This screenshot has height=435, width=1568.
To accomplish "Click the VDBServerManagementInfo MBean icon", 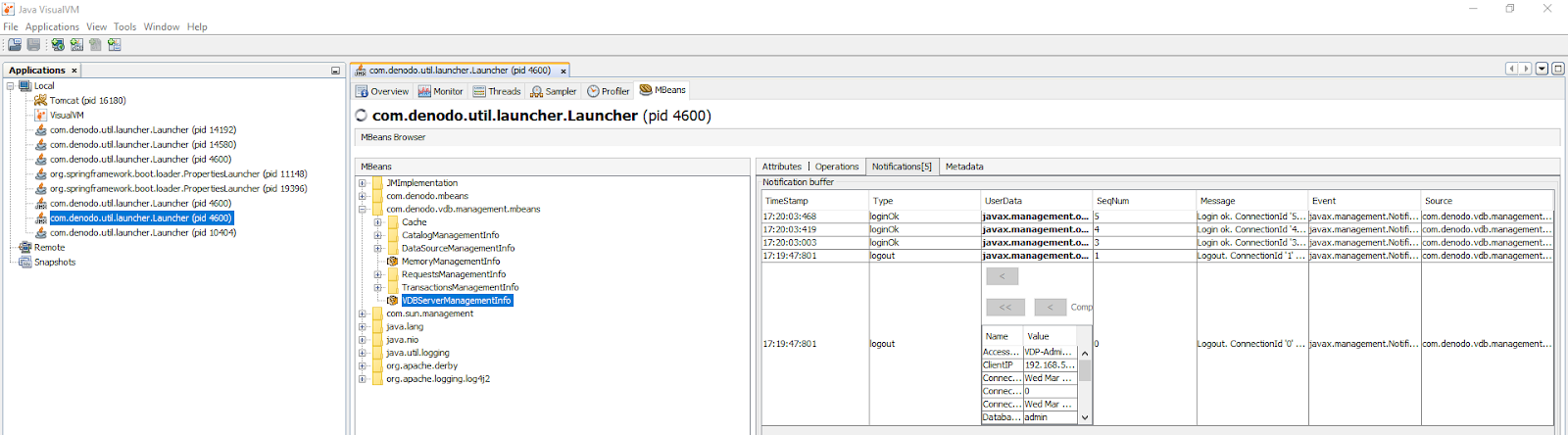I will click(392, 301).
